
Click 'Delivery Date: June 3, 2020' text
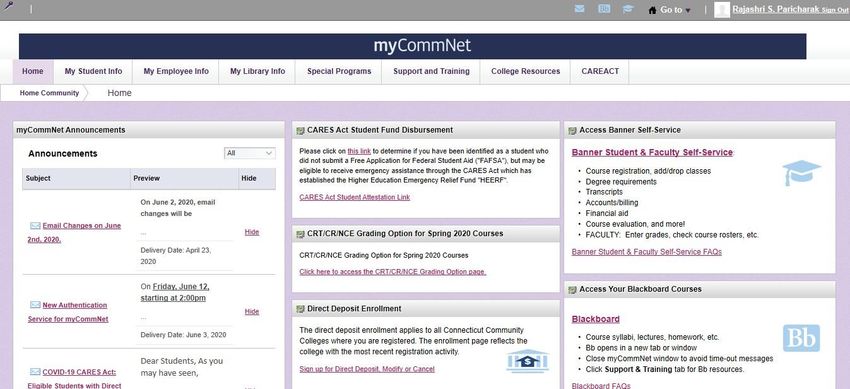183,335
